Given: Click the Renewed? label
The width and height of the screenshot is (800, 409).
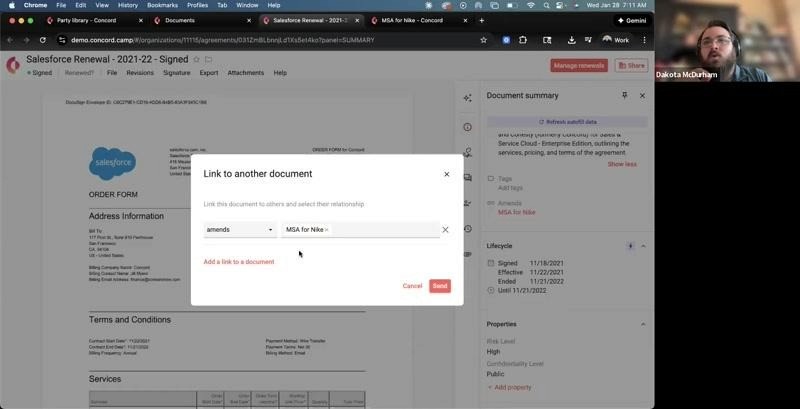Looking at the screenshot, I should [79, 73].
